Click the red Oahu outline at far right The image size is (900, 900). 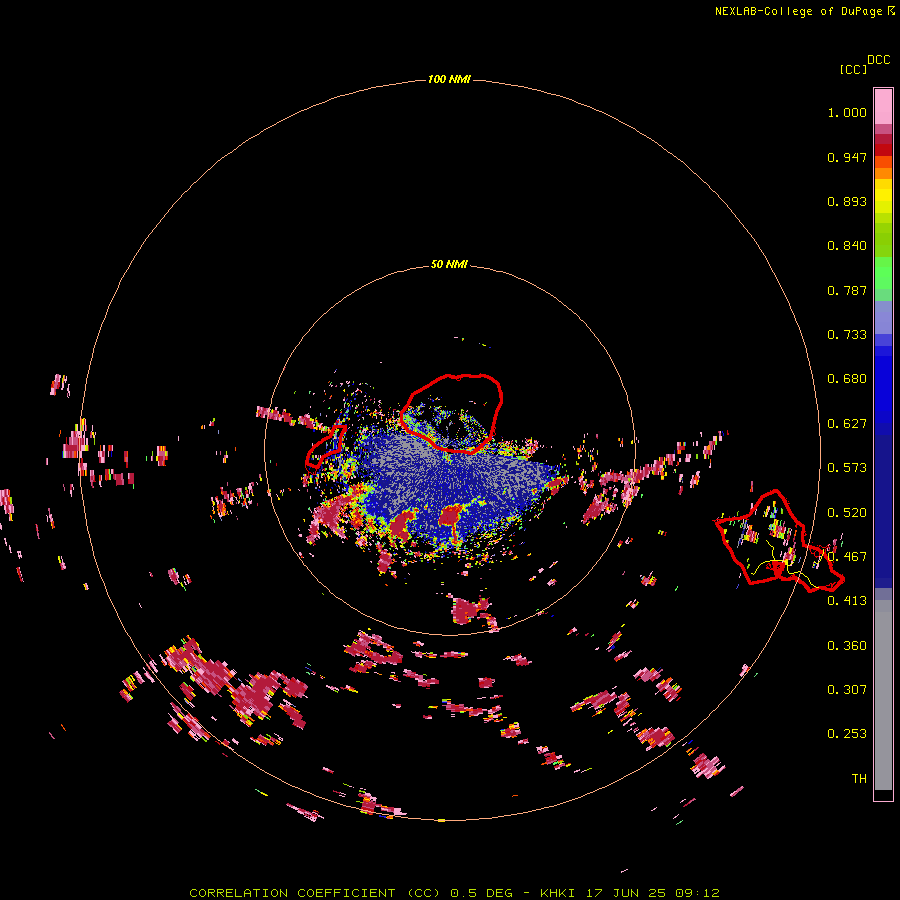pos(778,540)
